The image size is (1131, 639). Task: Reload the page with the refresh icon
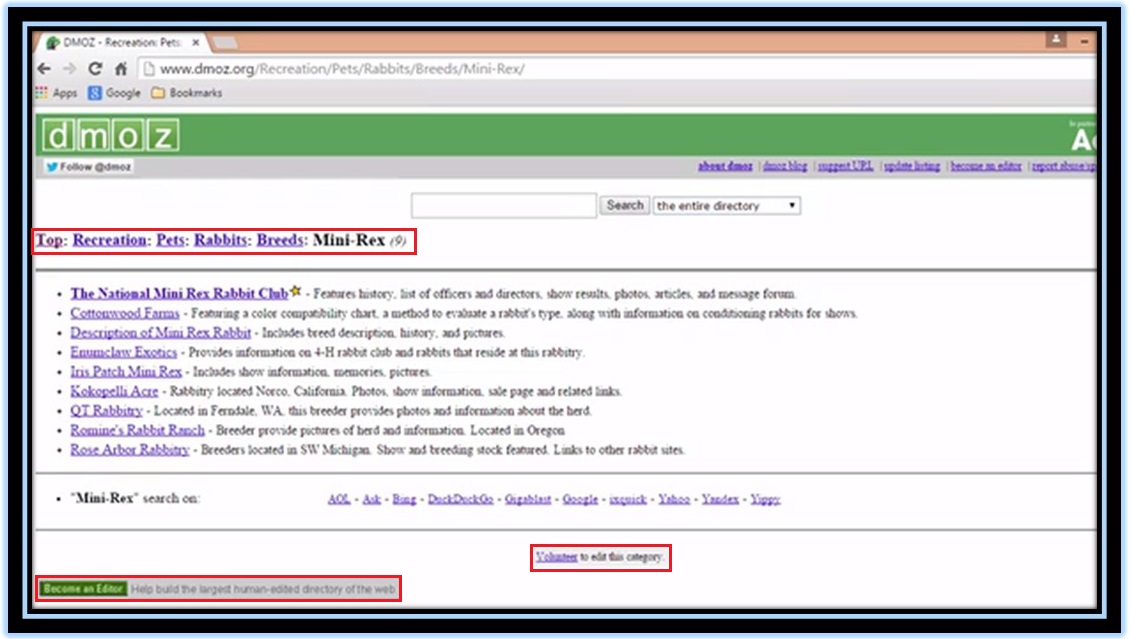(94, 69)
